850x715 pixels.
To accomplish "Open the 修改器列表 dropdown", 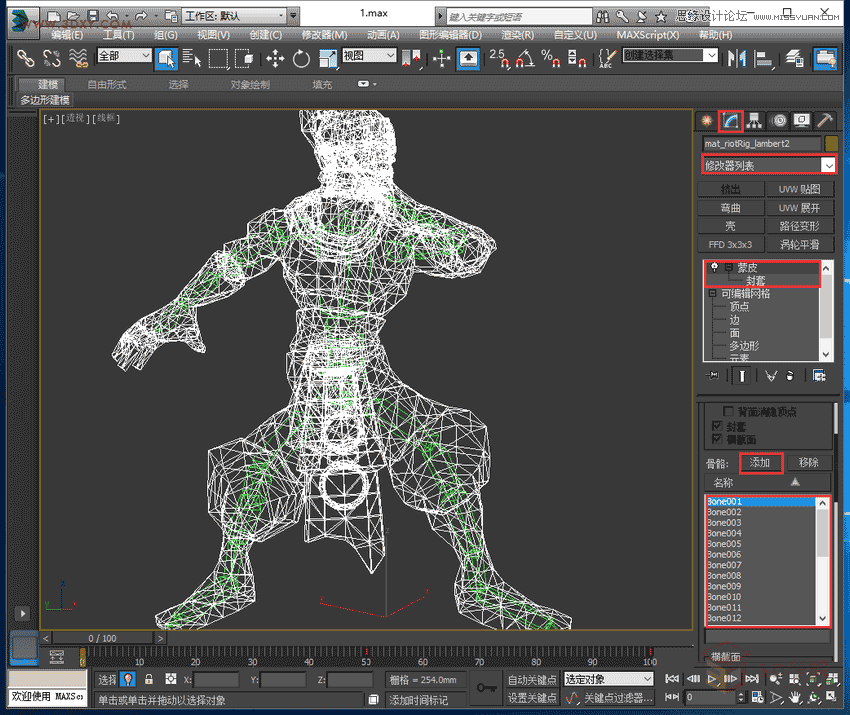I will tap(768, 165).
